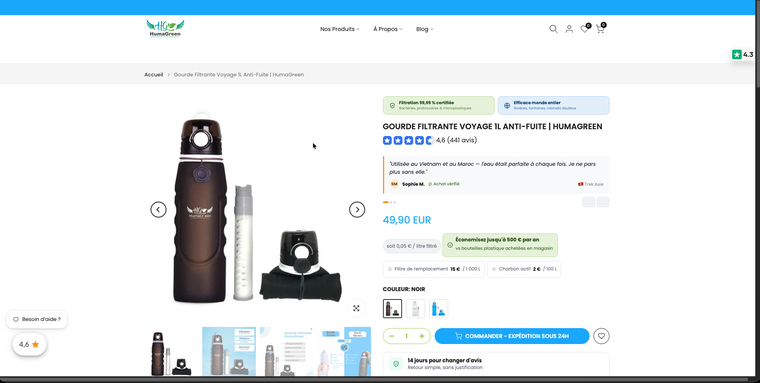Image resolution: width=760 pixels, height=383 pixels.
Task: Click the soit 0,05 € / litre filtré pill
Action: coord(412,246)
